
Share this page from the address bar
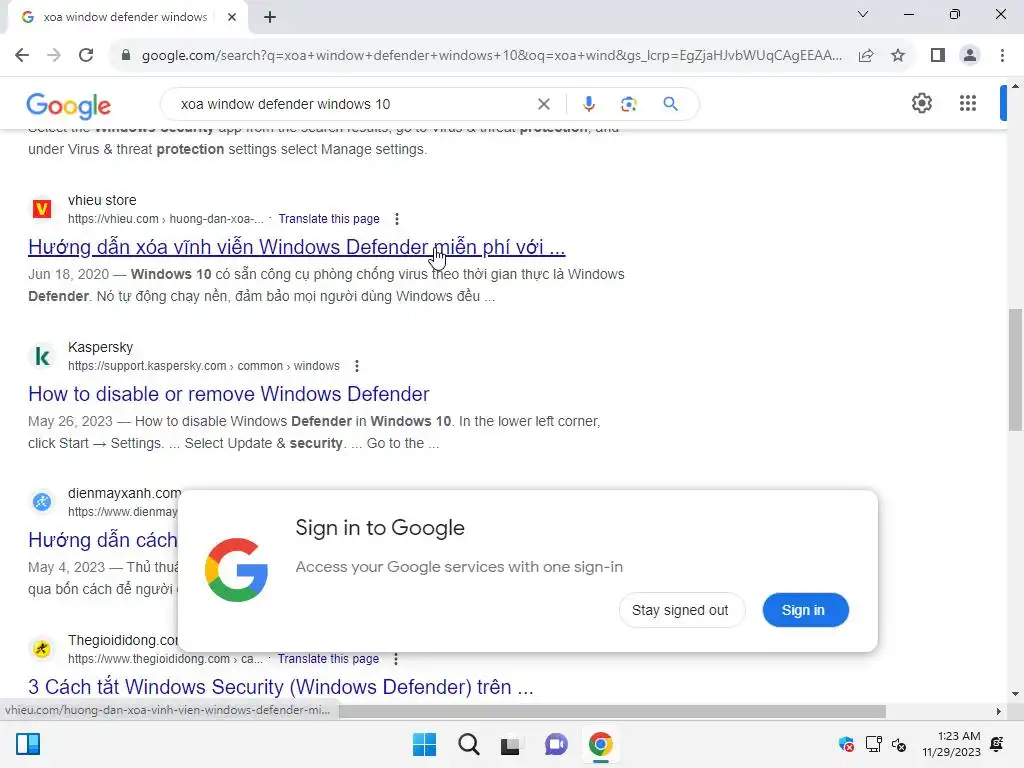pos(866,55)
